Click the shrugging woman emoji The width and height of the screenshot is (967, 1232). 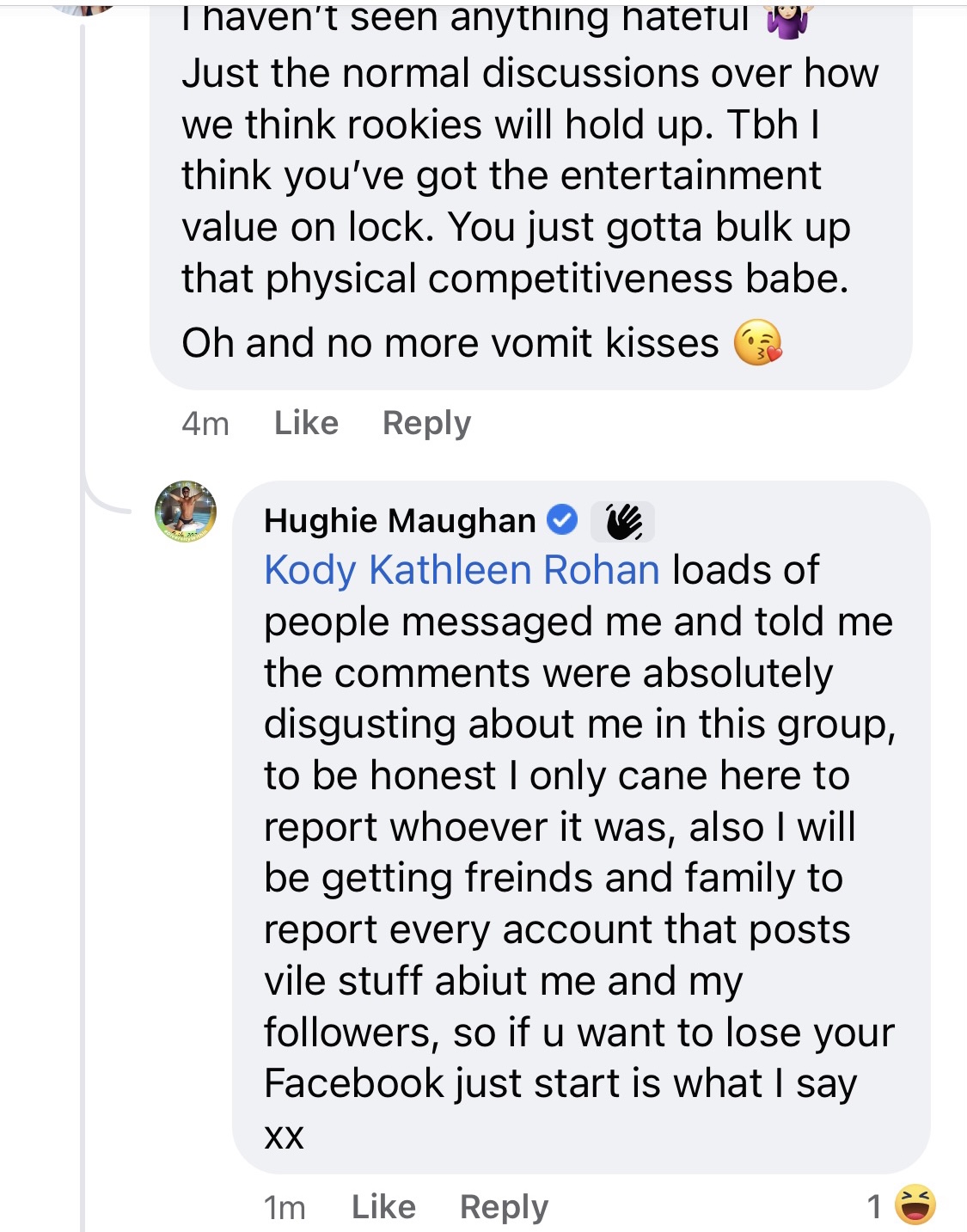click(788, 19)
